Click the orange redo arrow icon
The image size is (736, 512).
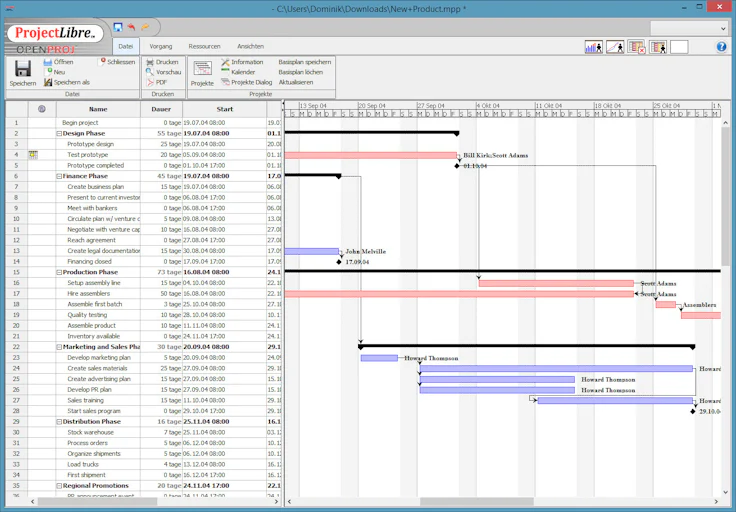(145, 27)
